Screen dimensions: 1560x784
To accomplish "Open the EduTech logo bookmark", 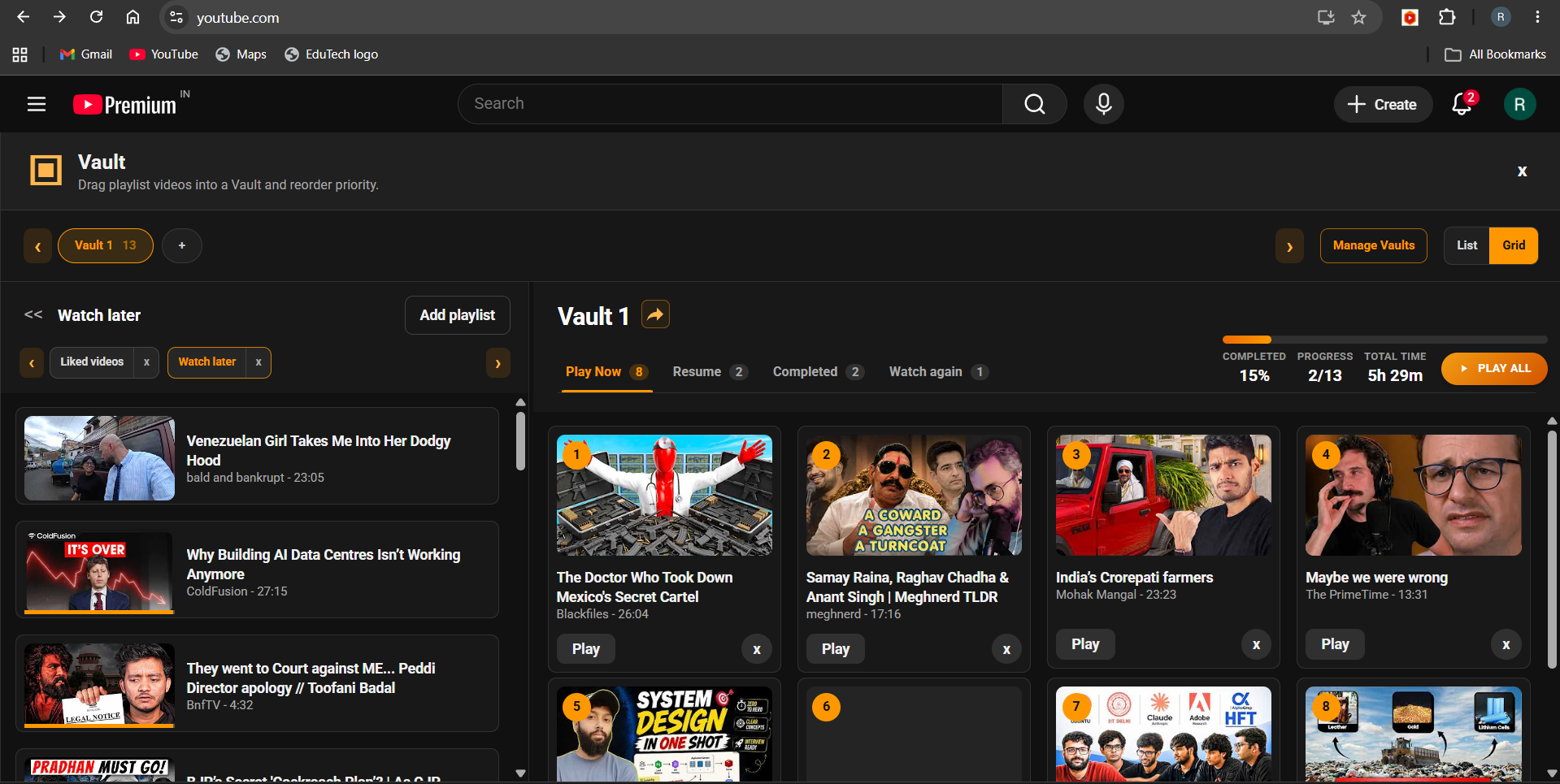I will [331, 54].
